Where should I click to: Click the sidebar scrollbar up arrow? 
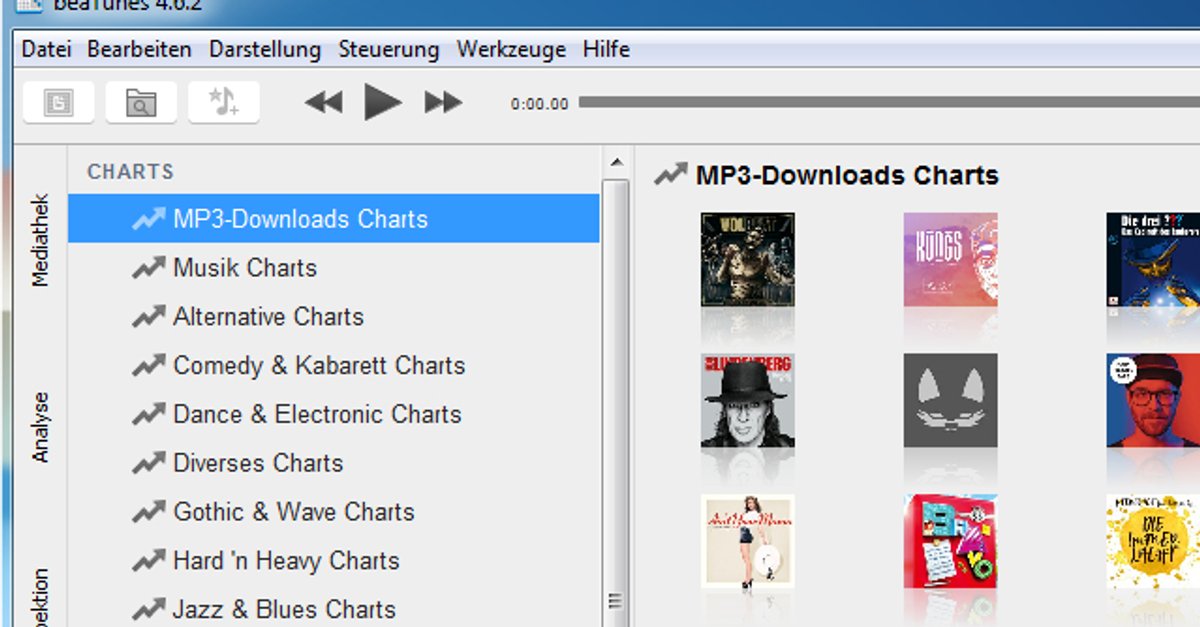tap(616, 162)
